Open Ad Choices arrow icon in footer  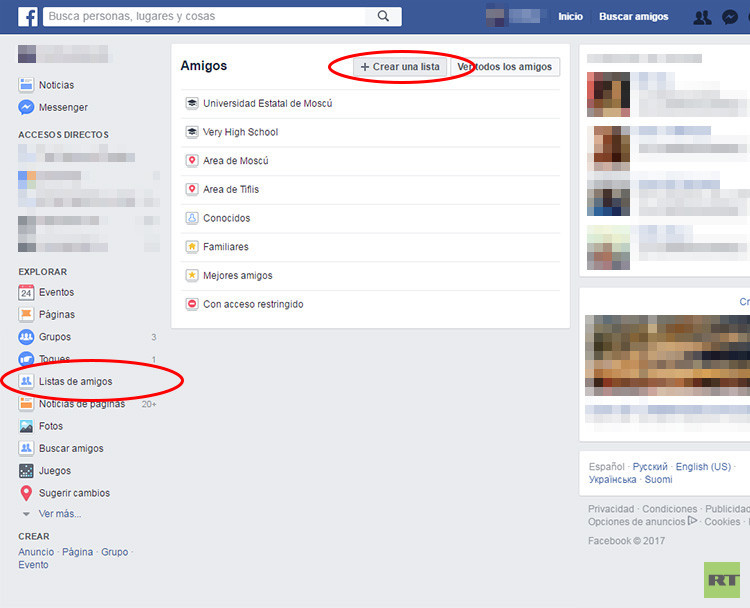pos(693,521)
